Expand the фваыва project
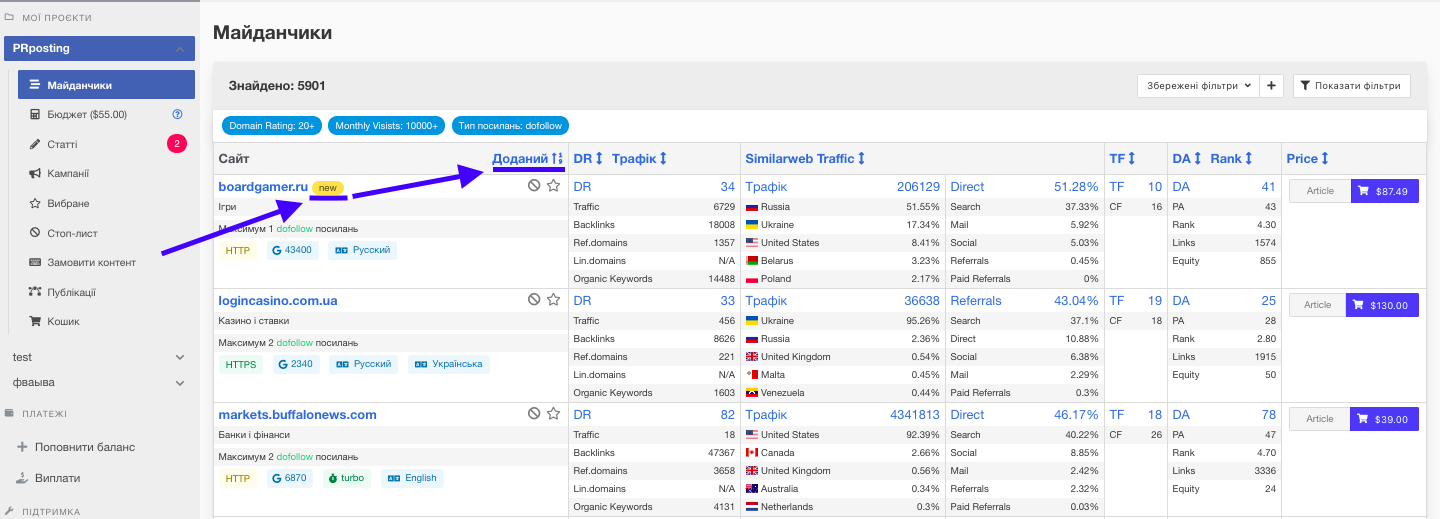The height and width of the screenshot is (519, 1440). (98, 382)
